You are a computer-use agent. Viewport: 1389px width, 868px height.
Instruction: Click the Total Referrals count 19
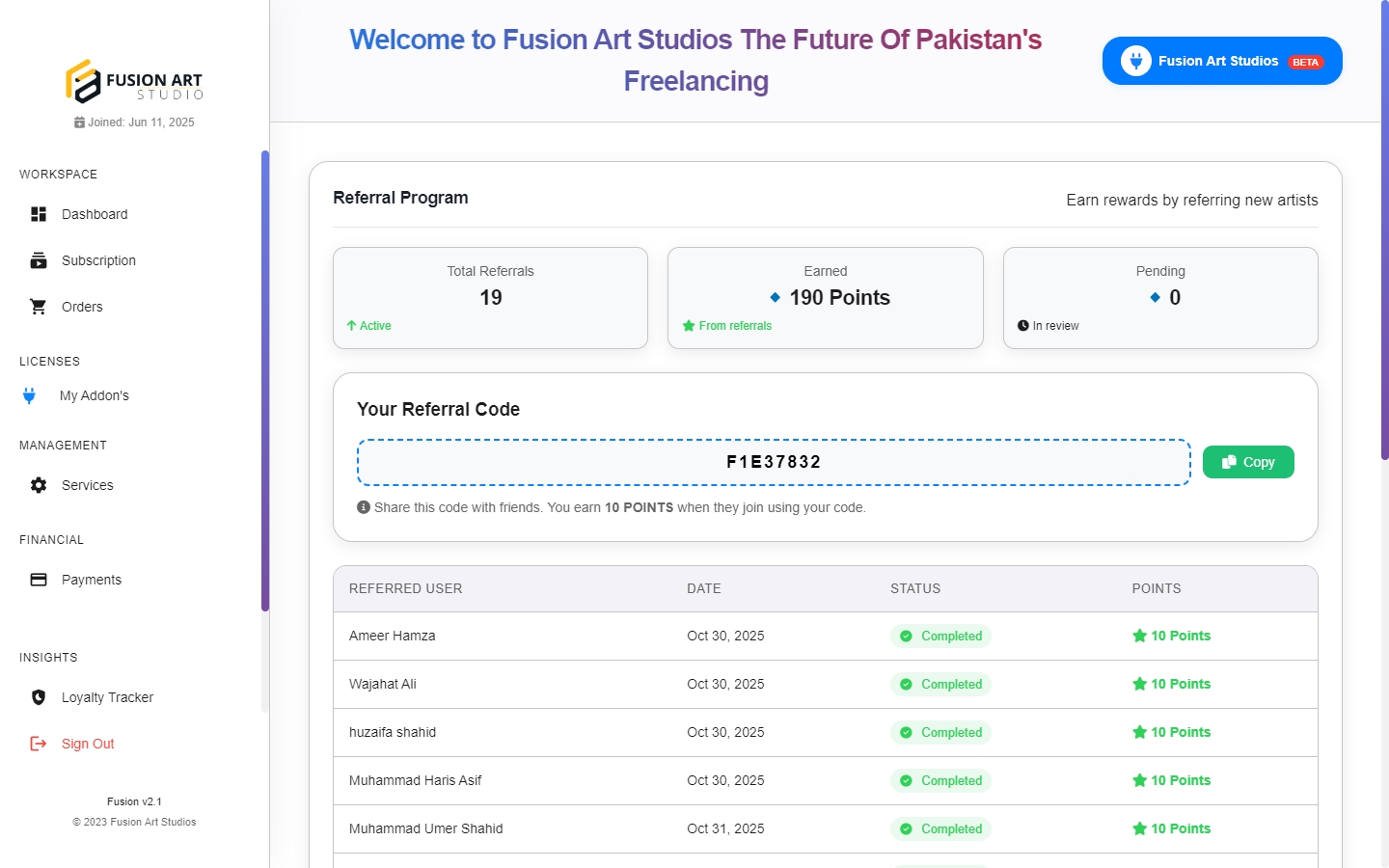491,297
